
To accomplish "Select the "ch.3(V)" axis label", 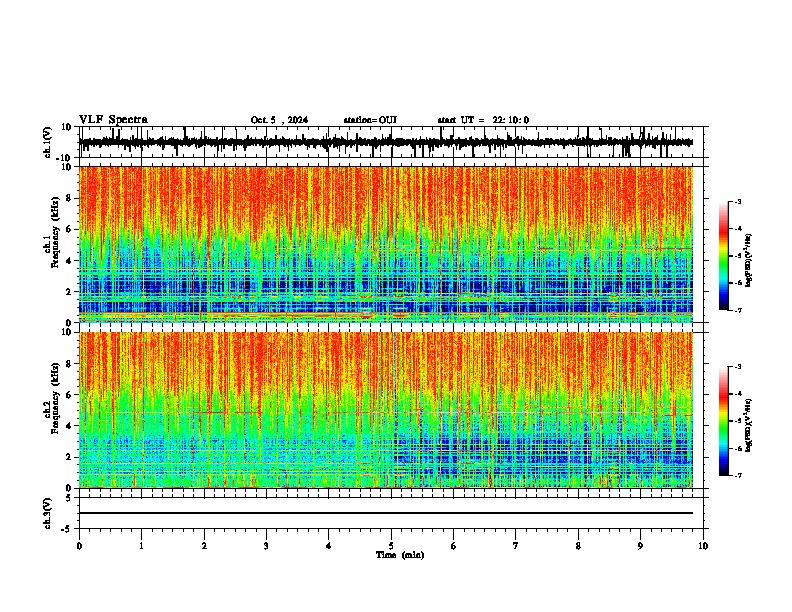I will coord(48,513).
